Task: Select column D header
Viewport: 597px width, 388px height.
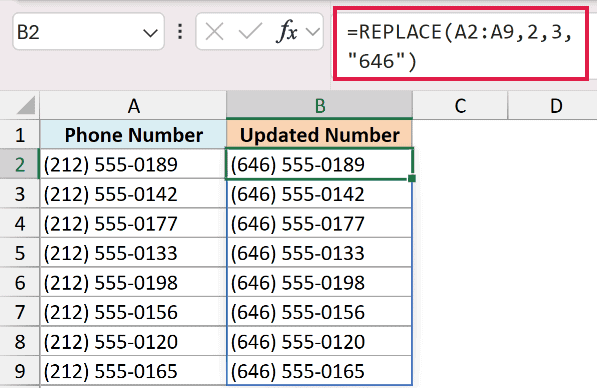Action: click(552, 105)
